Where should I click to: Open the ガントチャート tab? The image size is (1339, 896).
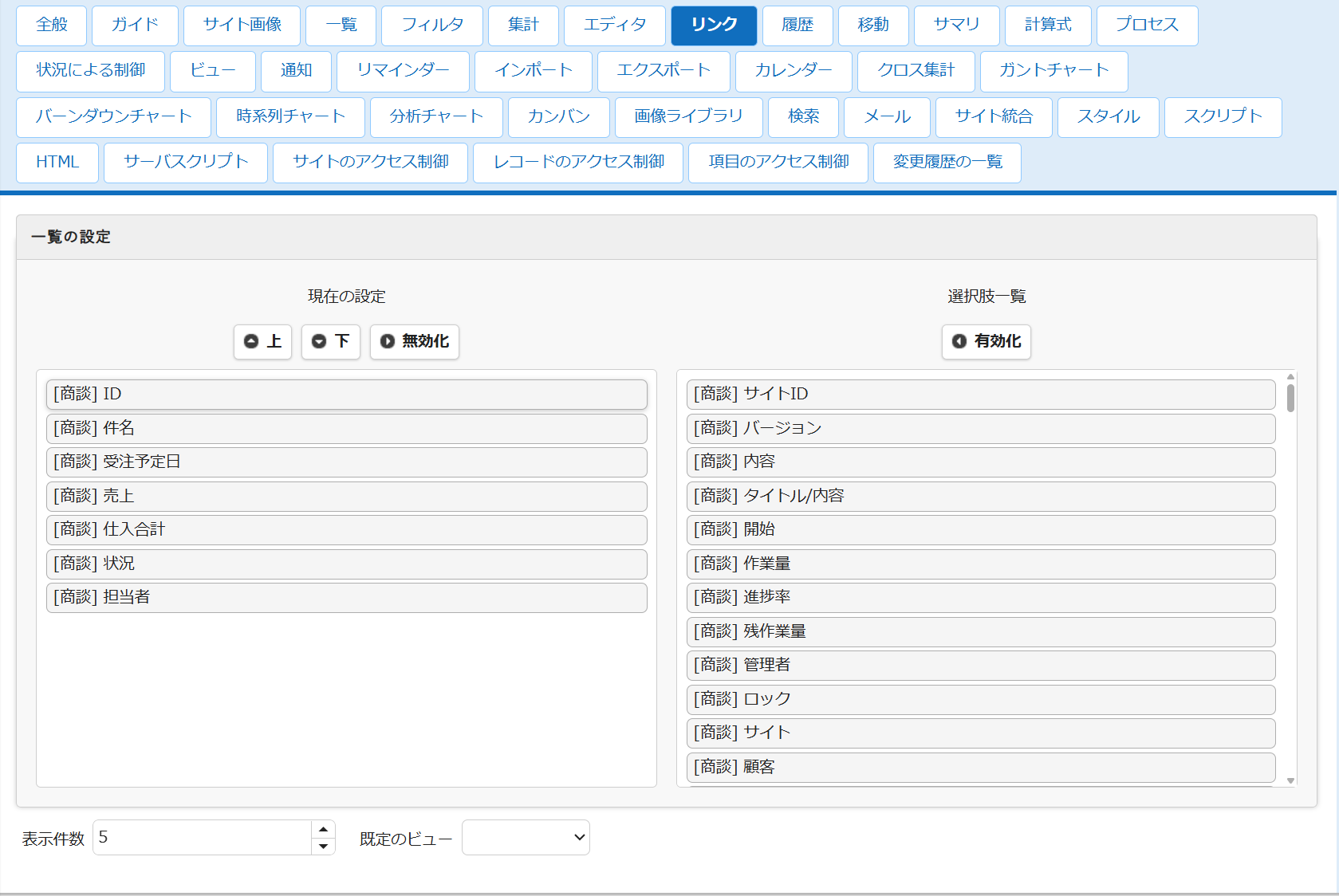[x=1053, y=71]
